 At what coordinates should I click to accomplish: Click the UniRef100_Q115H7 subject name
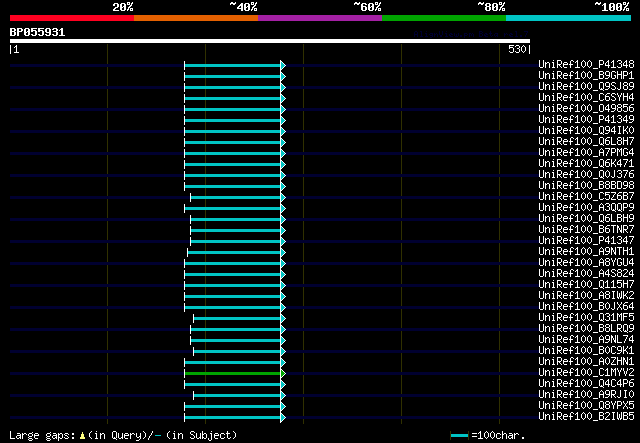(x=586, y=285)
